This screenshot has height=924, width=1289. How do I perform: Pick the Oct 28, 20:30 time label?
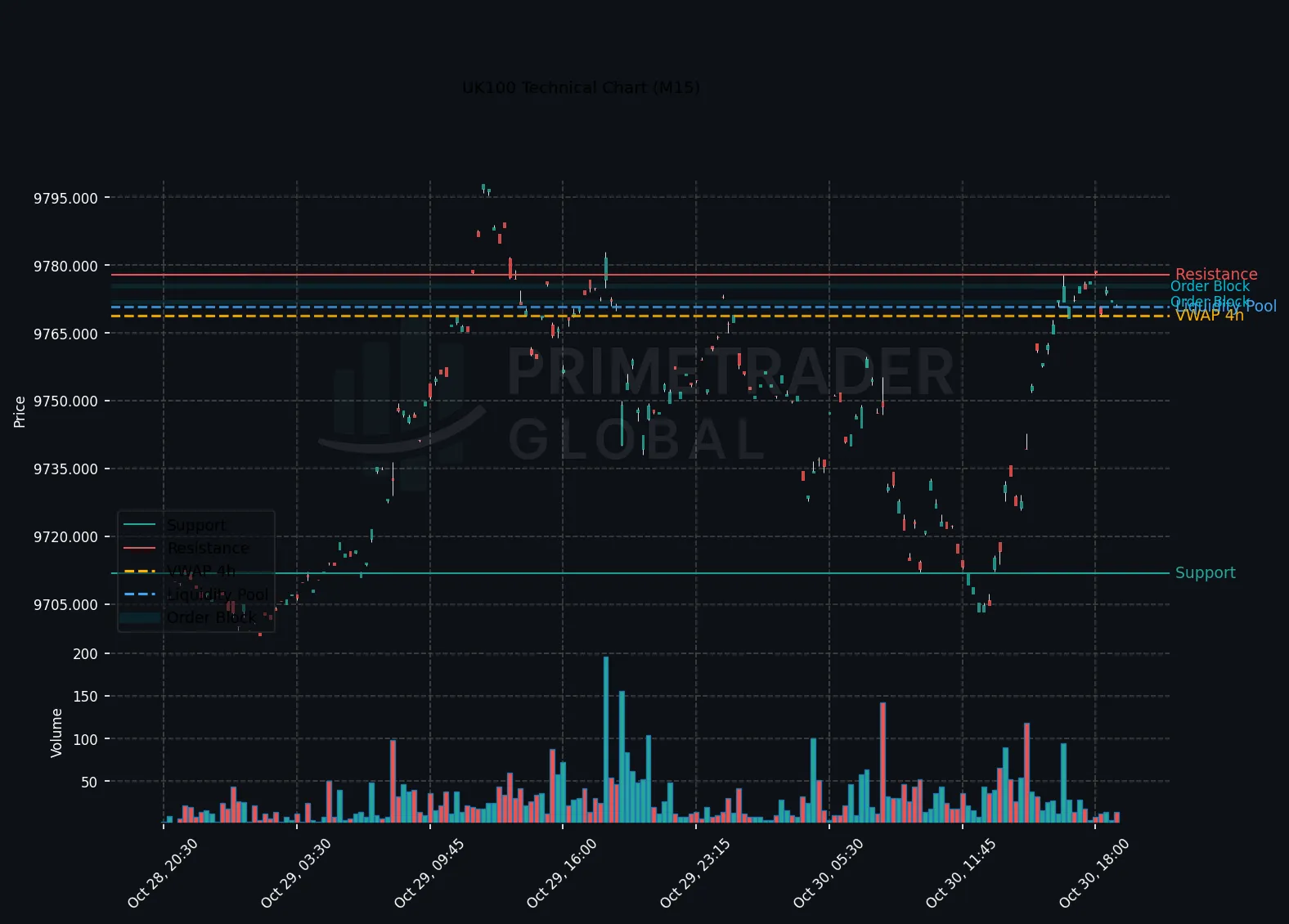(162, 873)
